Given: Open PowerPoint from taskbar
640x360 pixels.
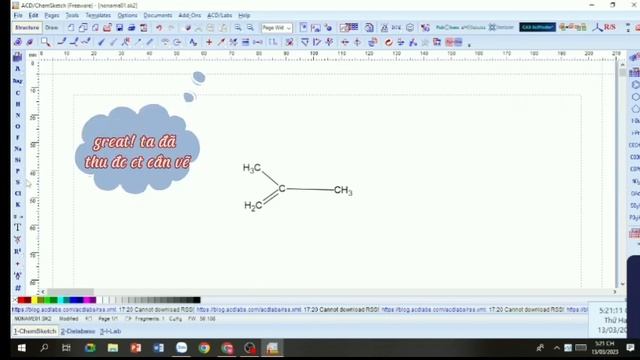Looking at the screenshot, I should pyautogui.click(x=136, y=348).
